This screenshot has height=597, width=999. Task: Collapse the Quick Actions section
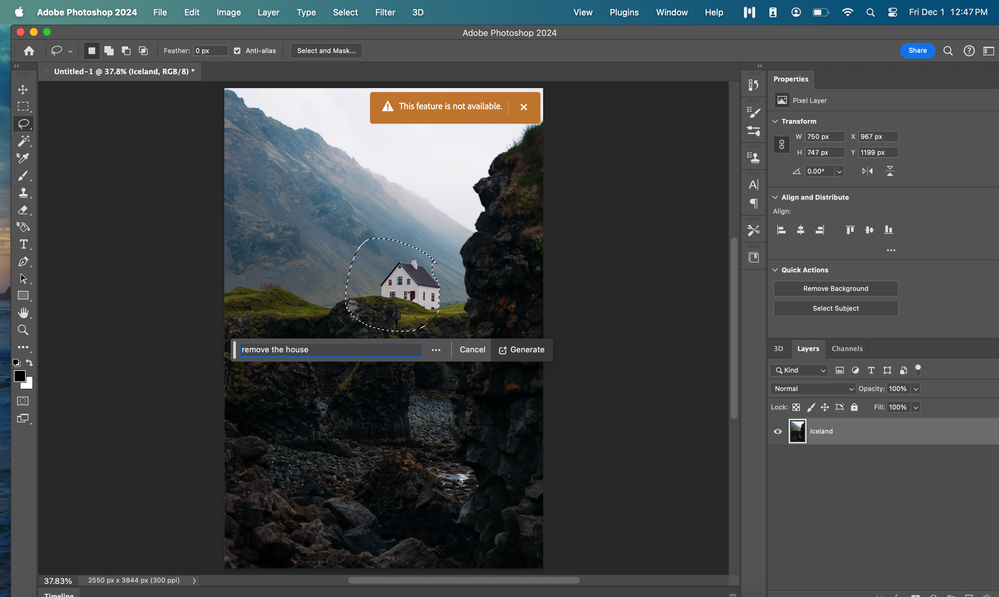point(775,270)
